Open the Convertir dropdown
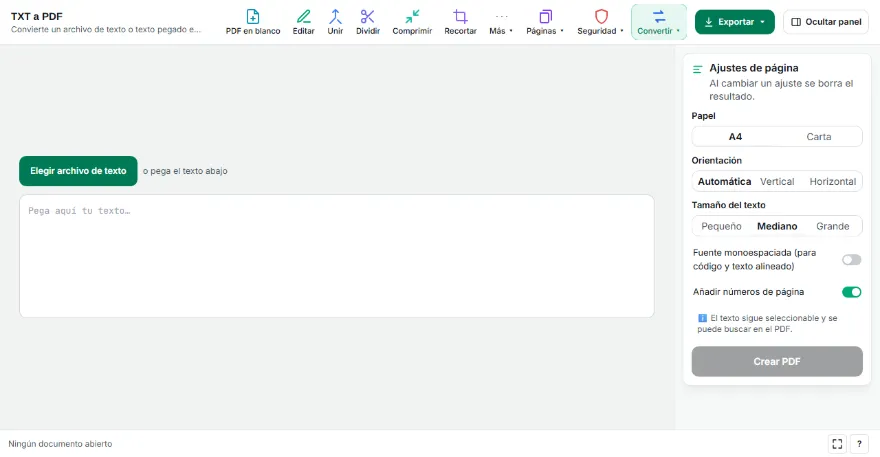The image size is (880, 457). pos(659,22)
